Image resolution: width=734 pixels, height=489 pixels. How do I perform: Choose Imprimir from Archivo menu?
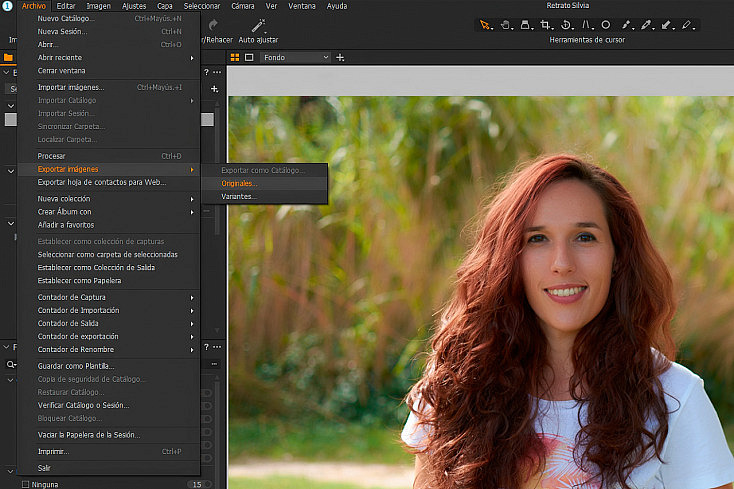(109, 452)
